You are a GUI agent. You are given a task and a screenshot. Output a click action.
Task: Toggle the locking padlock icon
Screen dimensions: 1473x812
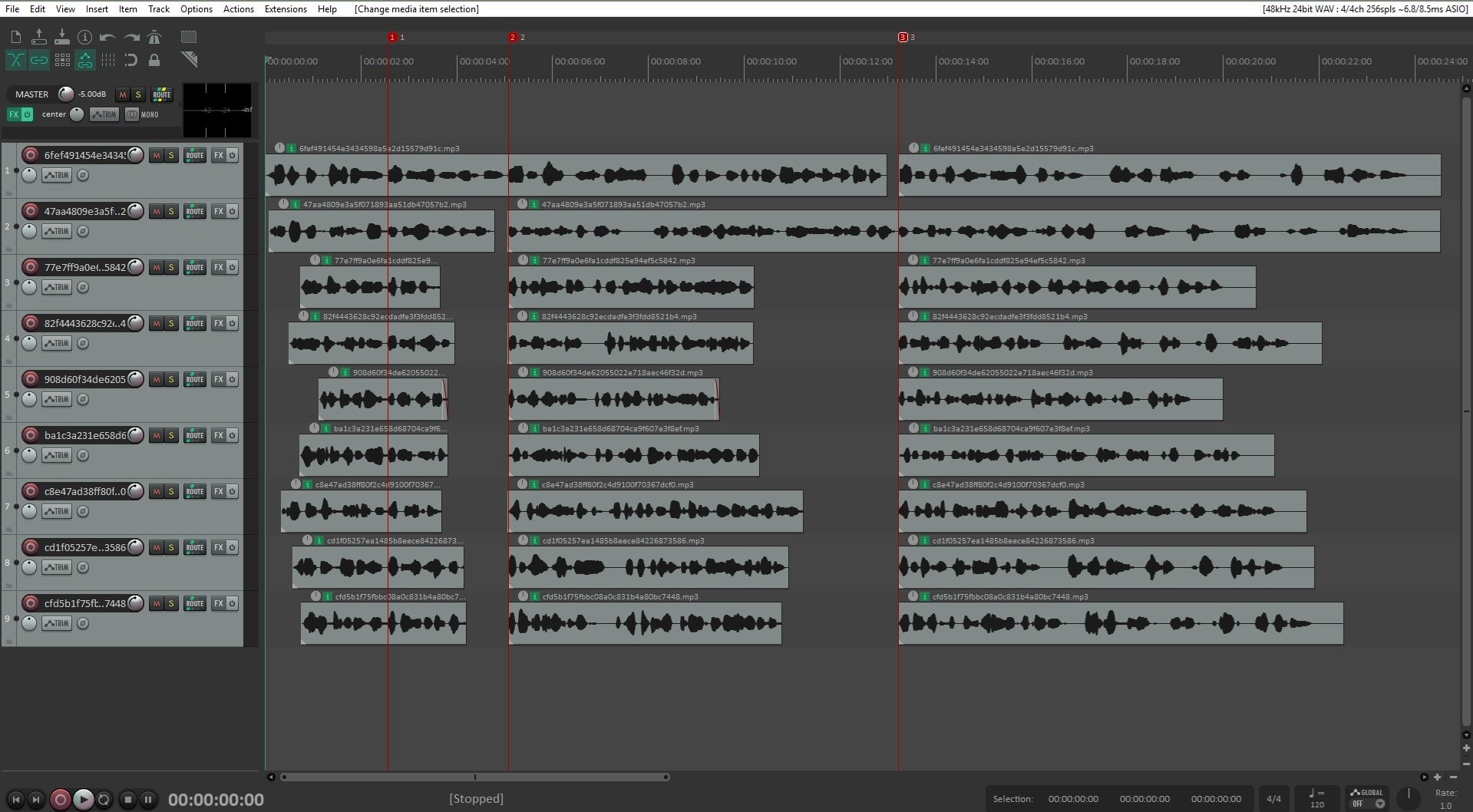(154, 60)
